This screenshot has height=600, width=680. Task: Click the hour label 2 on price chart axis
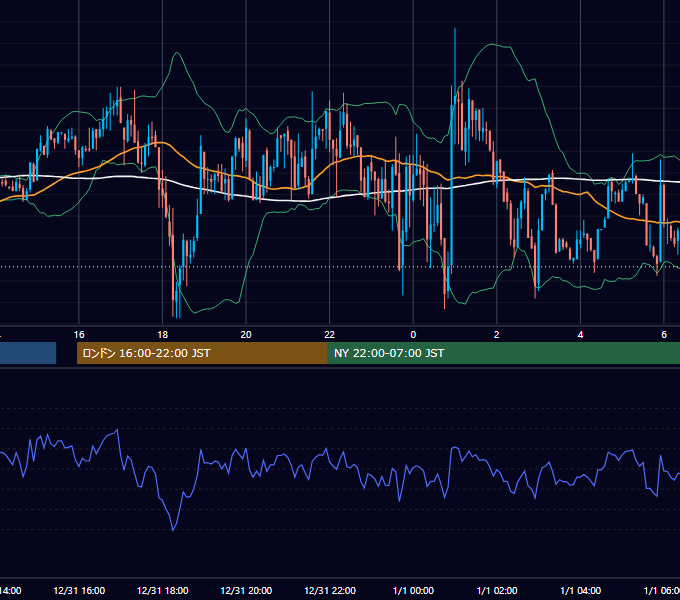[497, 335]
